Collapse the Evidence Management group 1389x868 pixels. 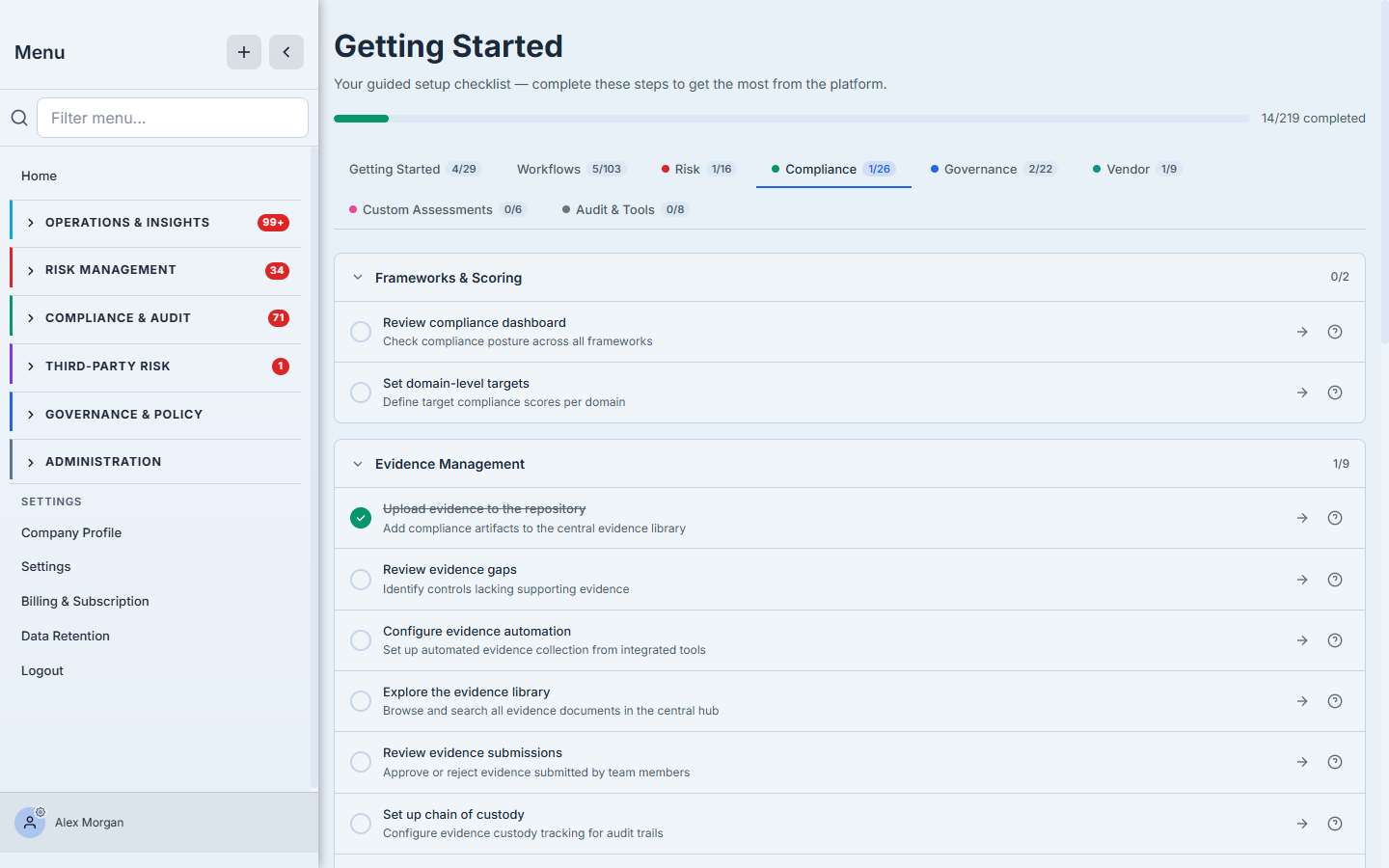358,464
